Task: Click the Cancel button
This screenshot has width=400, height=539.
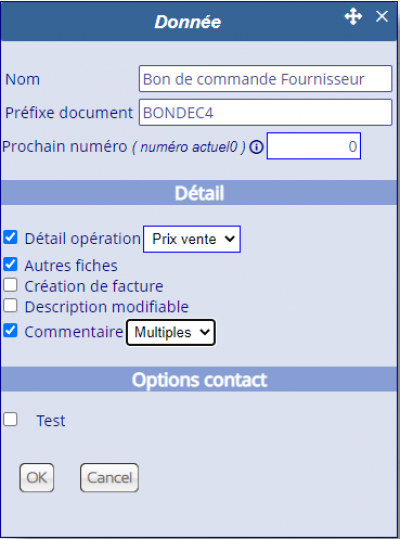Action: coord(109,477)
